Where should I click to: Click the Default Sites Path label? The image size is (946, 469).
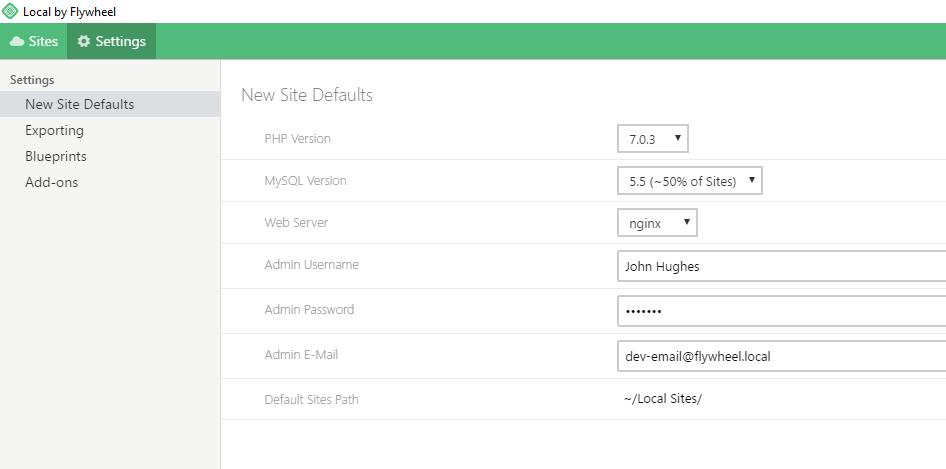(311, 399)
